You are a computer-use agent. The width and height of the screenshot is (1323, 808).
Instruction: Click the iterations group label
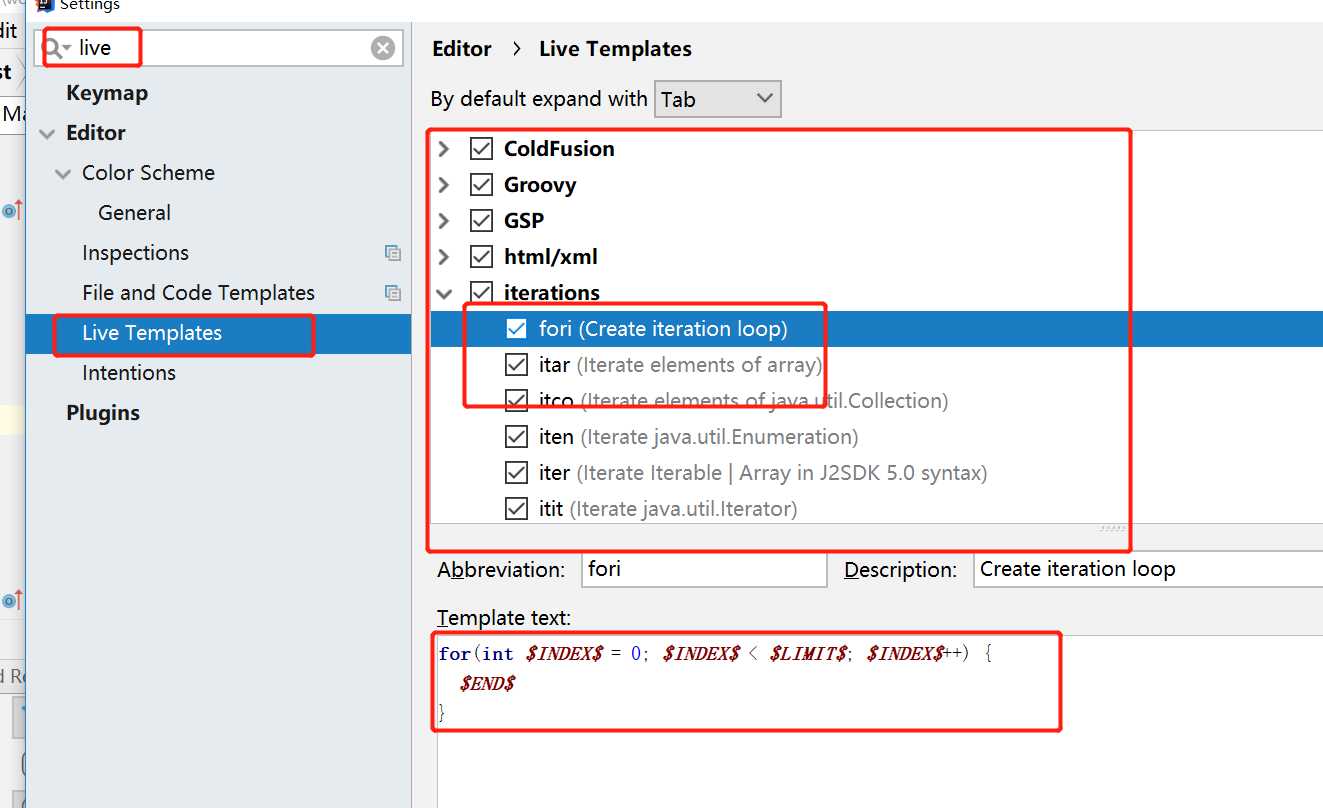pos(552,293)
